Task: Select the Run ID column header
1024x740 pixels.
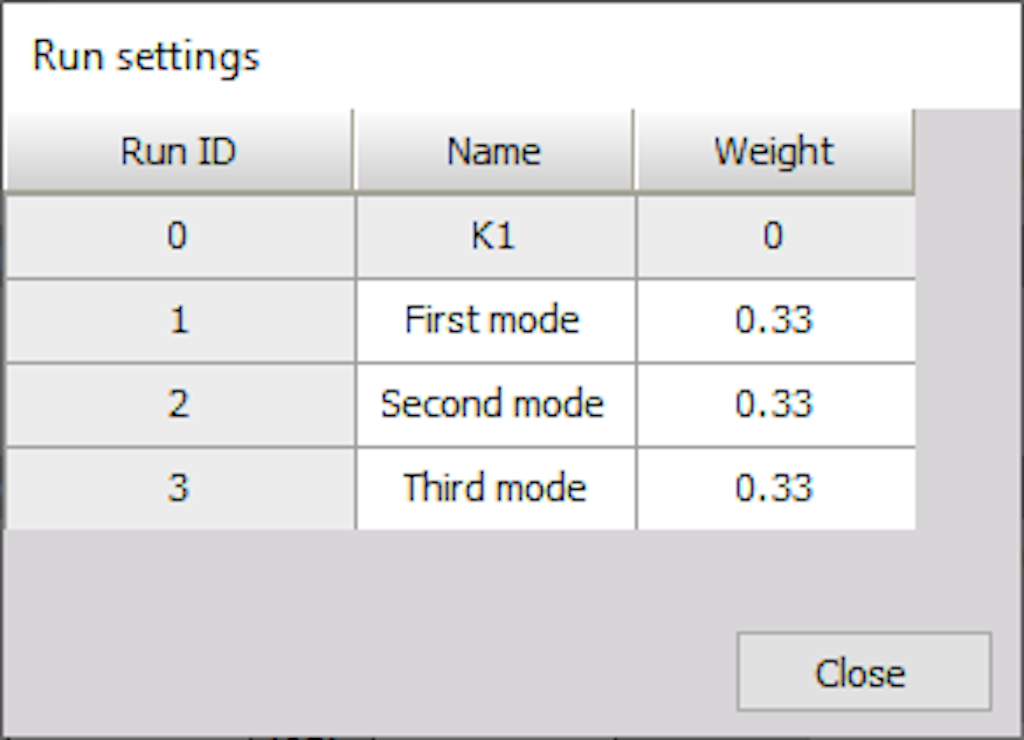Action: click(x=178, y=151)
